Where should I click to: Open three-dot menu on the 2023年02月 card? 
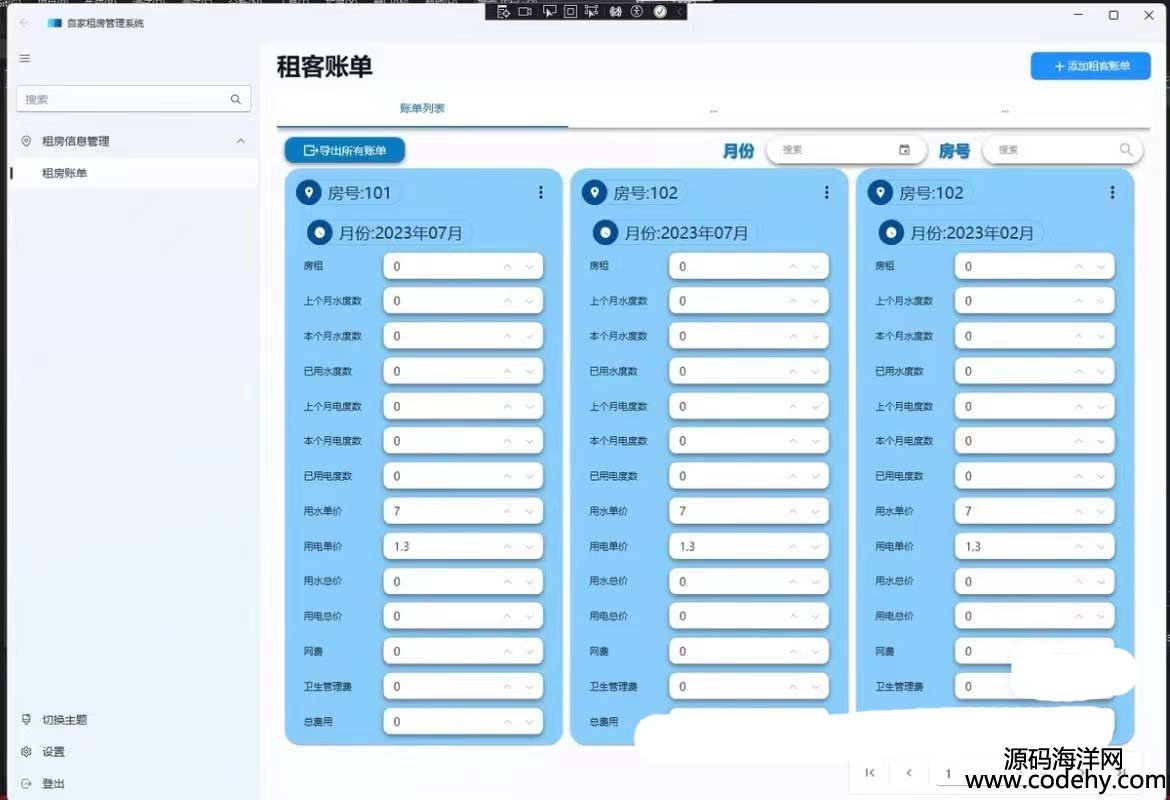point(1112,193)
